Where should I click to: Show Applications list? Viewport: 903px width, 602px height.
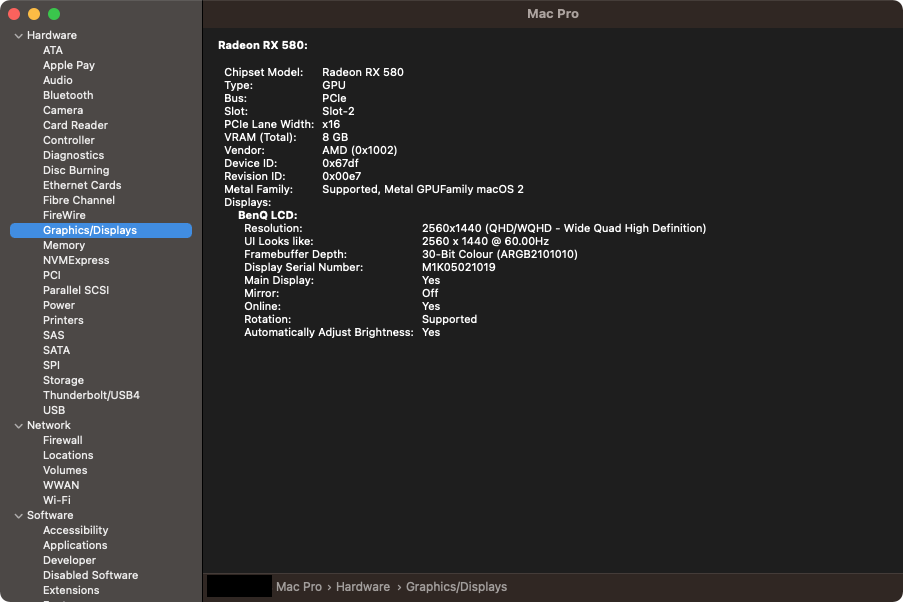point(75,545)
